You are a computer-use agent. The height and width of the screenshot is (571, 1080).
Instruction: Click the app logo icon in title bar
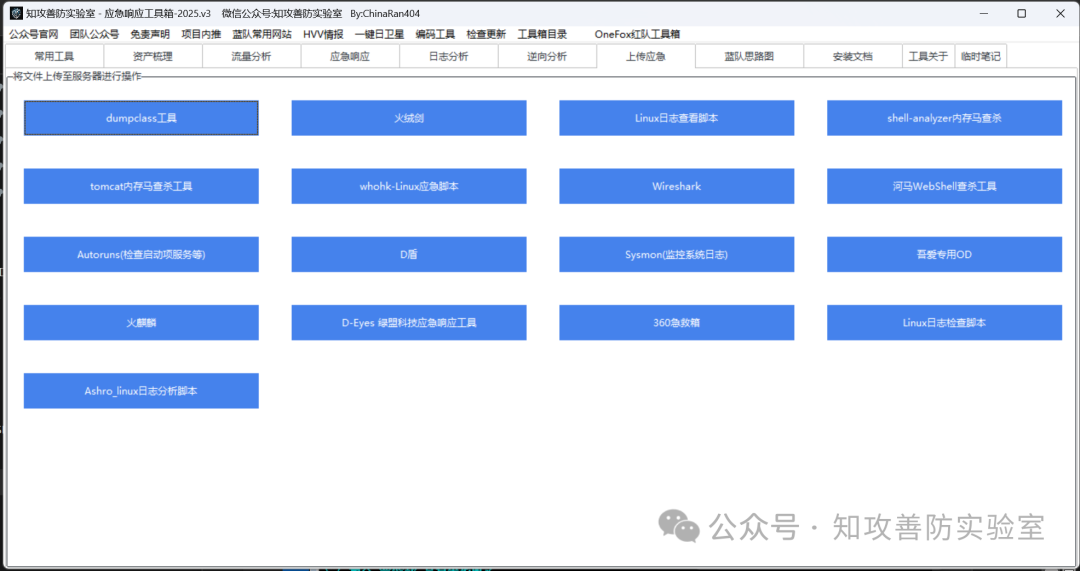tap(16, 14)
